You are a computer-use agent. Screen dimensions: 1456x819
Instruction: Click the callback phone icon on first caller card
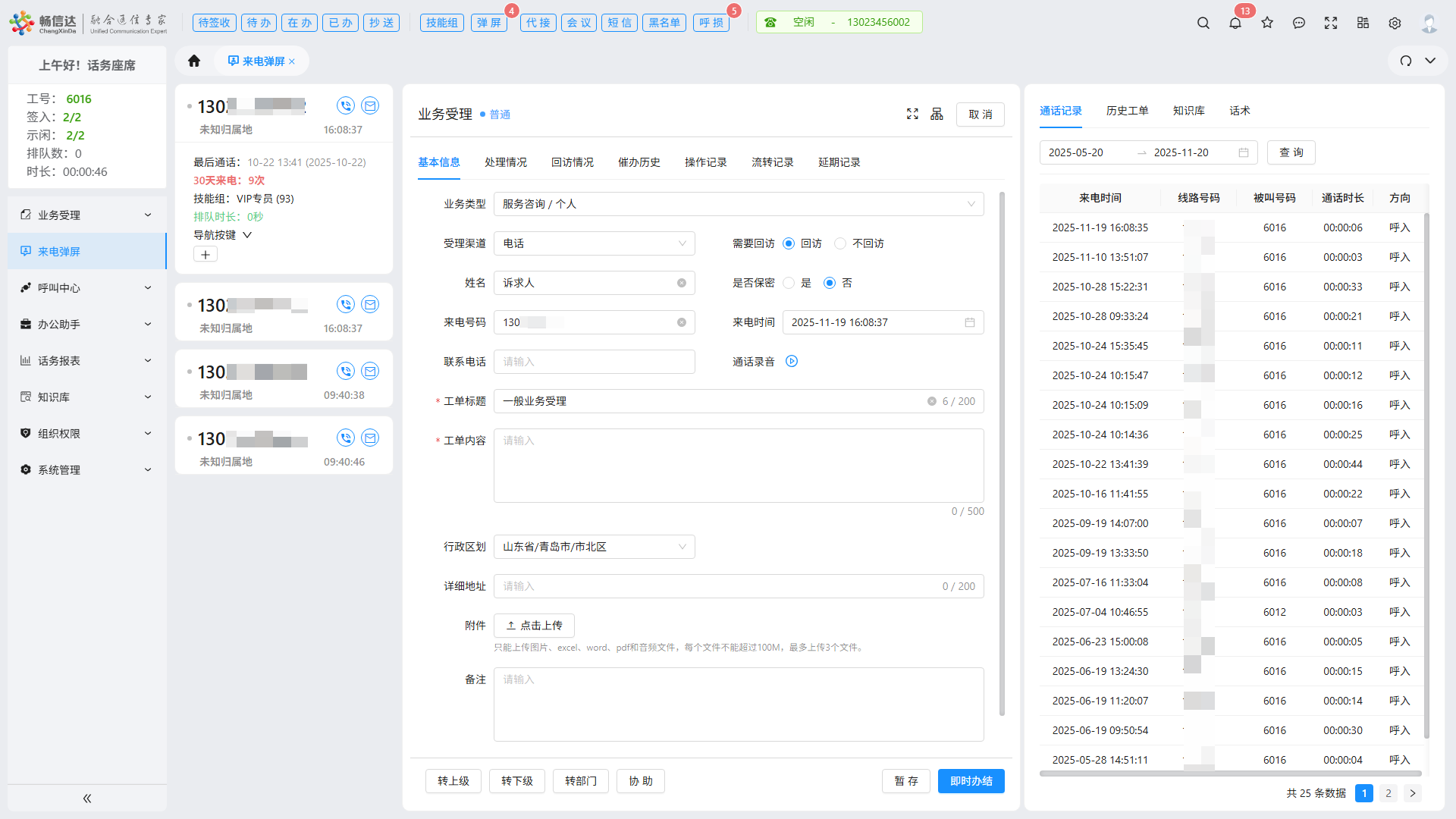point(346,105)
